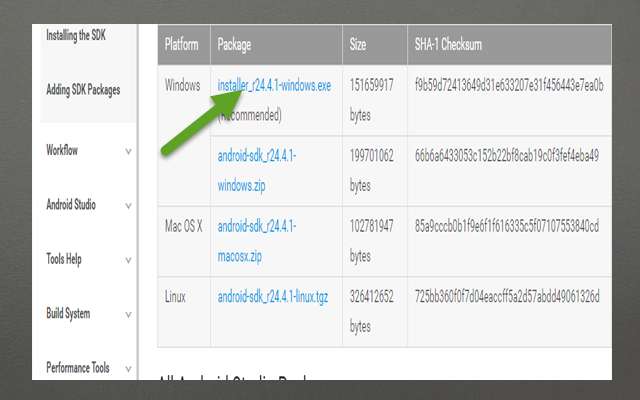Expand the Android Studio chevron in sidebar

(x=128, y=206)
